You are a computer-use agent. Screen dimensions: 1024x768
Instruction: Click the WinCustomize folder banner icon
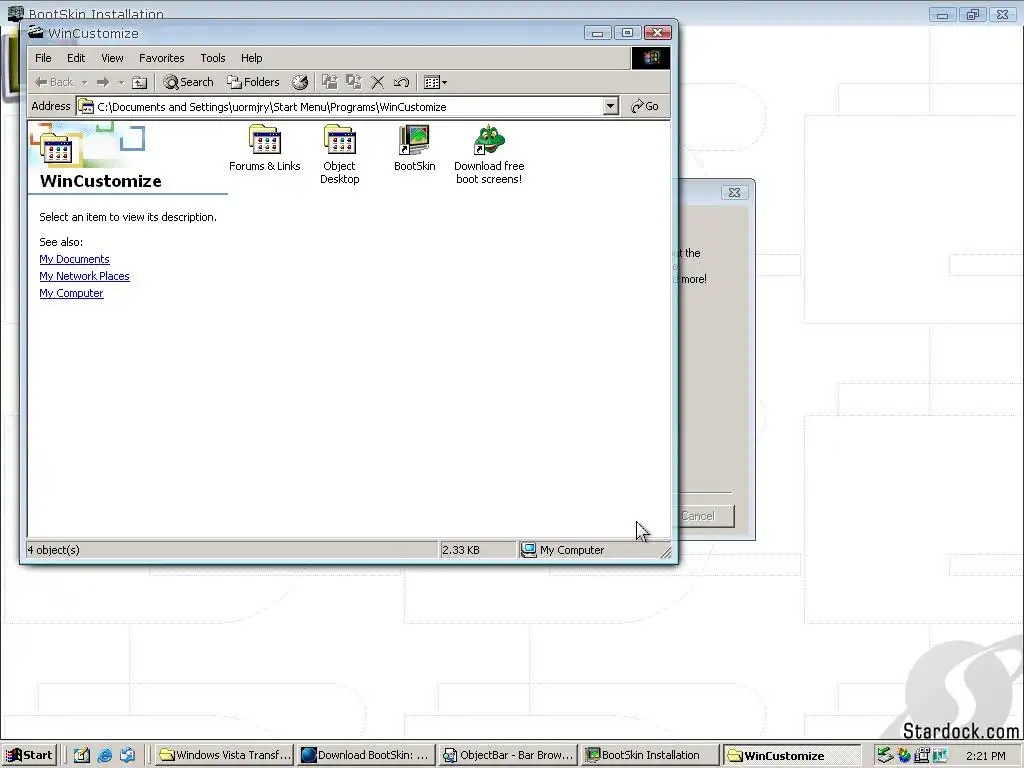tap(56, 148)
